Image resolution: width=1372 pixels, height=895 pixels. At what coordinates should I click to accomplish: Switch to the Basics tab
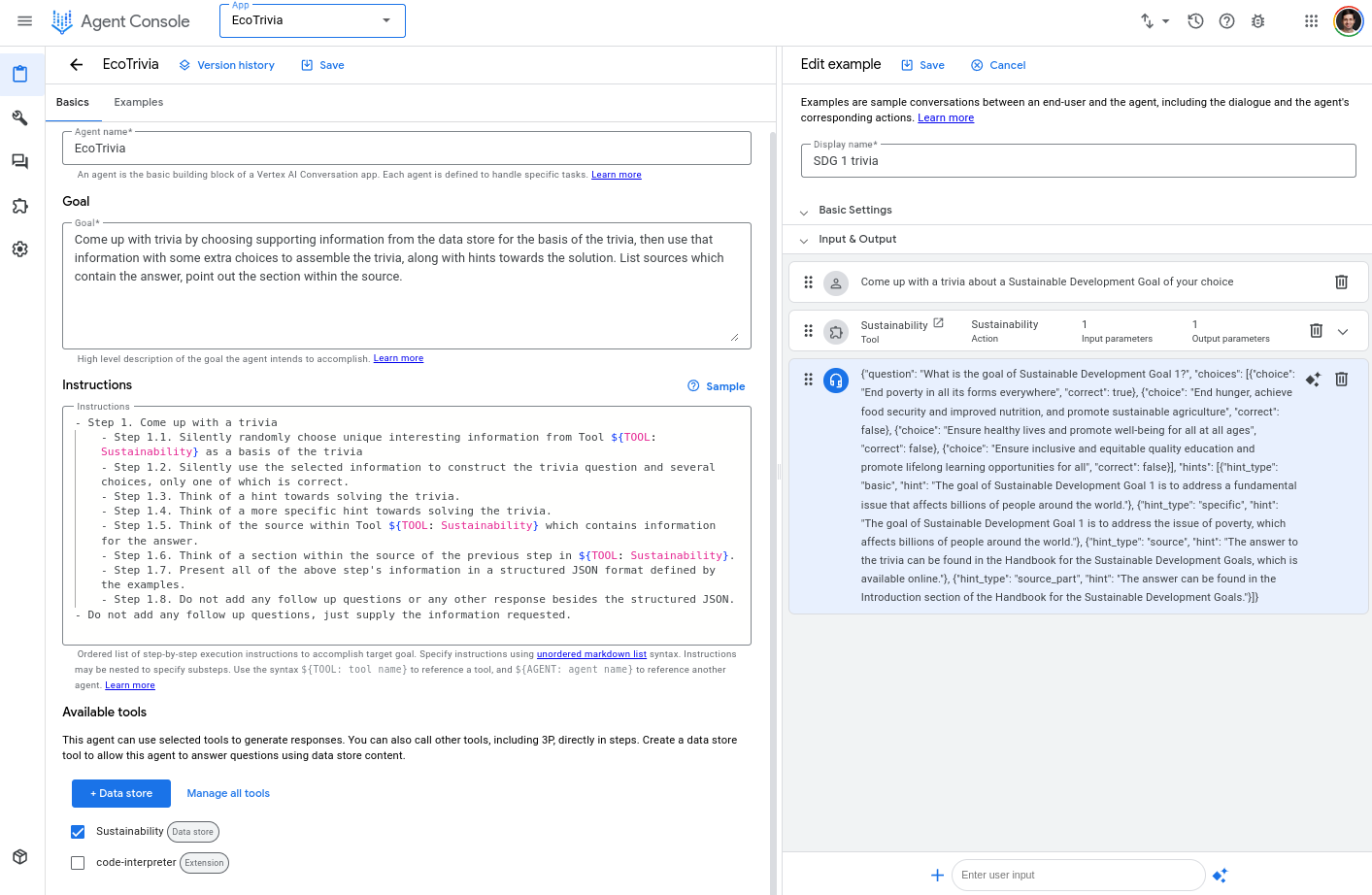click(x=73, y=102)
